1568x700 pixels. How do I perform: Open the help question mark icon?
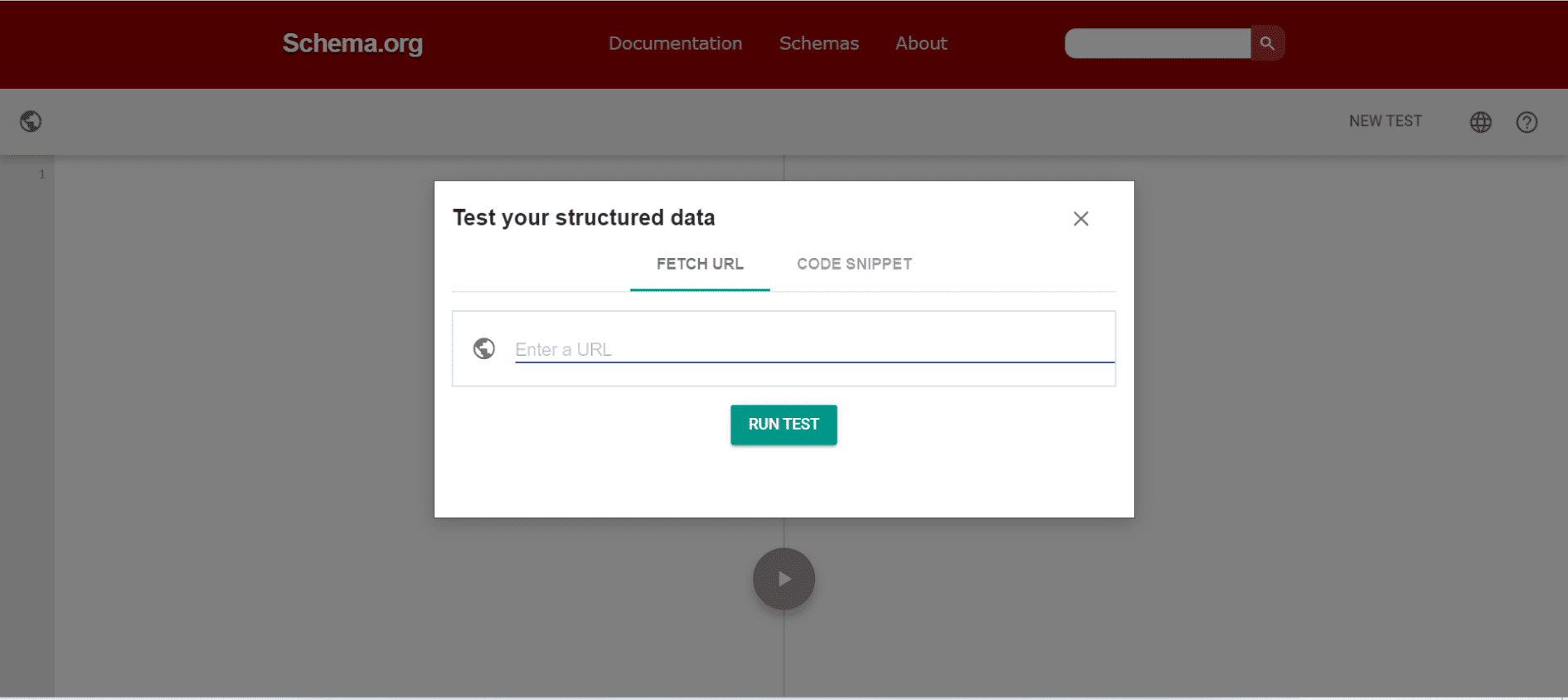[1527, 122]
